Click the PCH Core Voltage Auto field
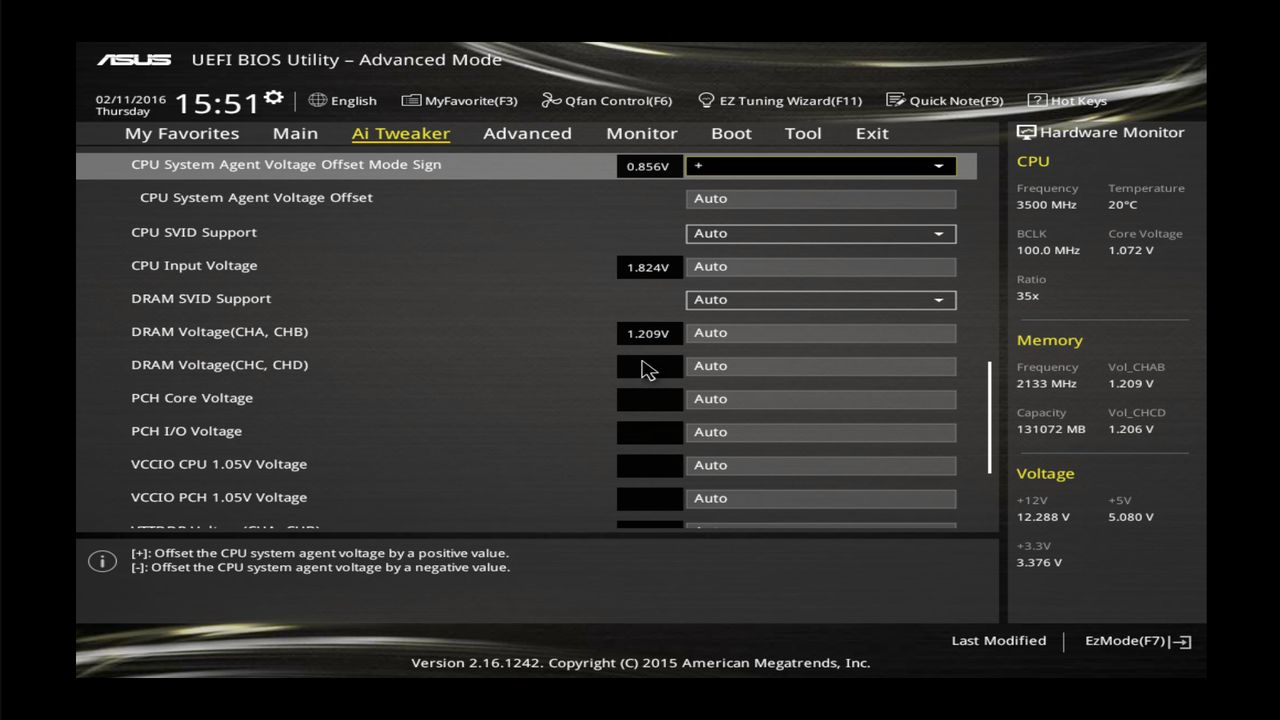Screen dimensions: 1280x720 [x=821, y=398]
